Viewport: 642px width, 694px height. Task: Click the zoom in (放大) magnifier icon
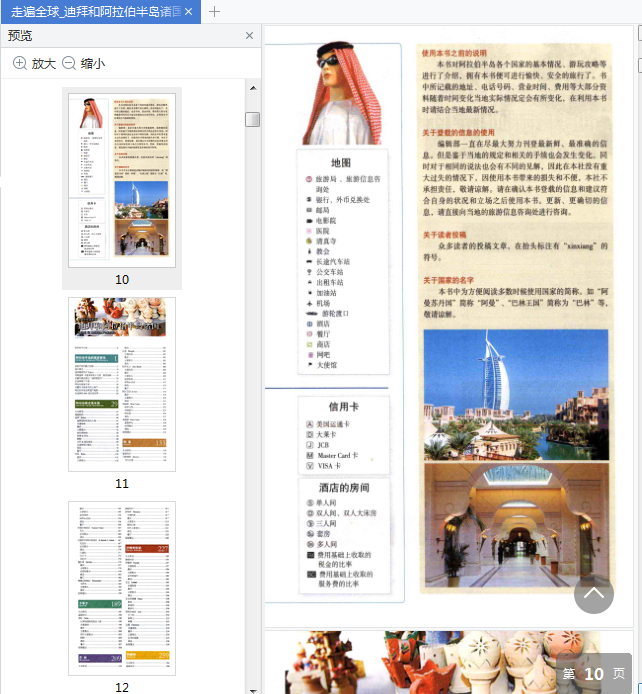coord(20,63)
